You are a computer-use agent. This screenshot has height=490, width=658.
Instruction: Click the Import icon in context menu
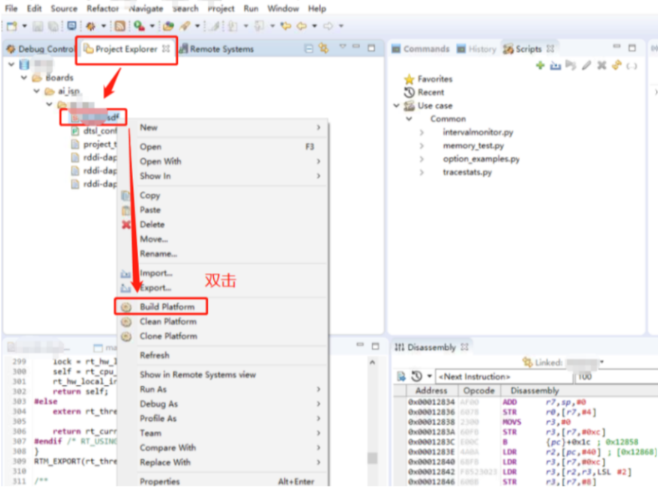pyautogui.click(x=127, y=272)
